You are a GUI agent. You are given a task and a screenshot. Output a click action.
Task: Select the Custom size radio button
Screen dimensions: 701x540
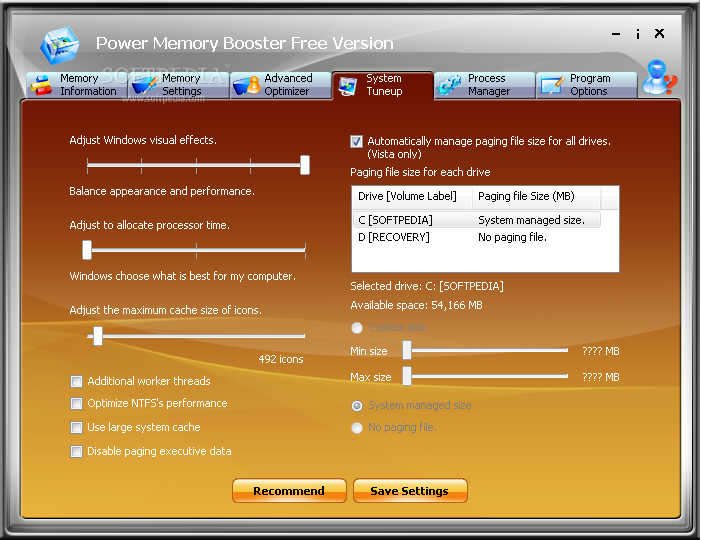click(x=357, y=328)
